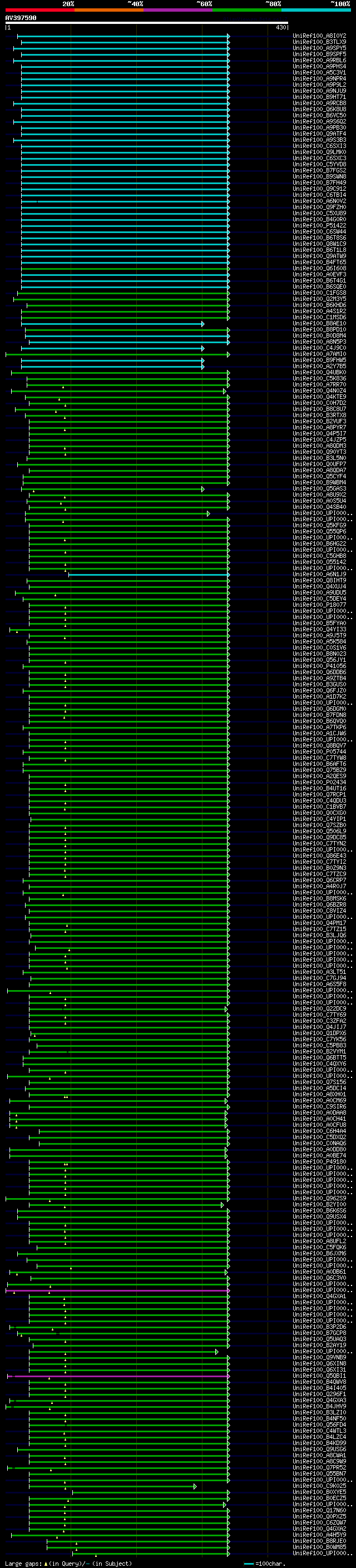Select hit label UniRef100_B9HT71

click(319, 97)
